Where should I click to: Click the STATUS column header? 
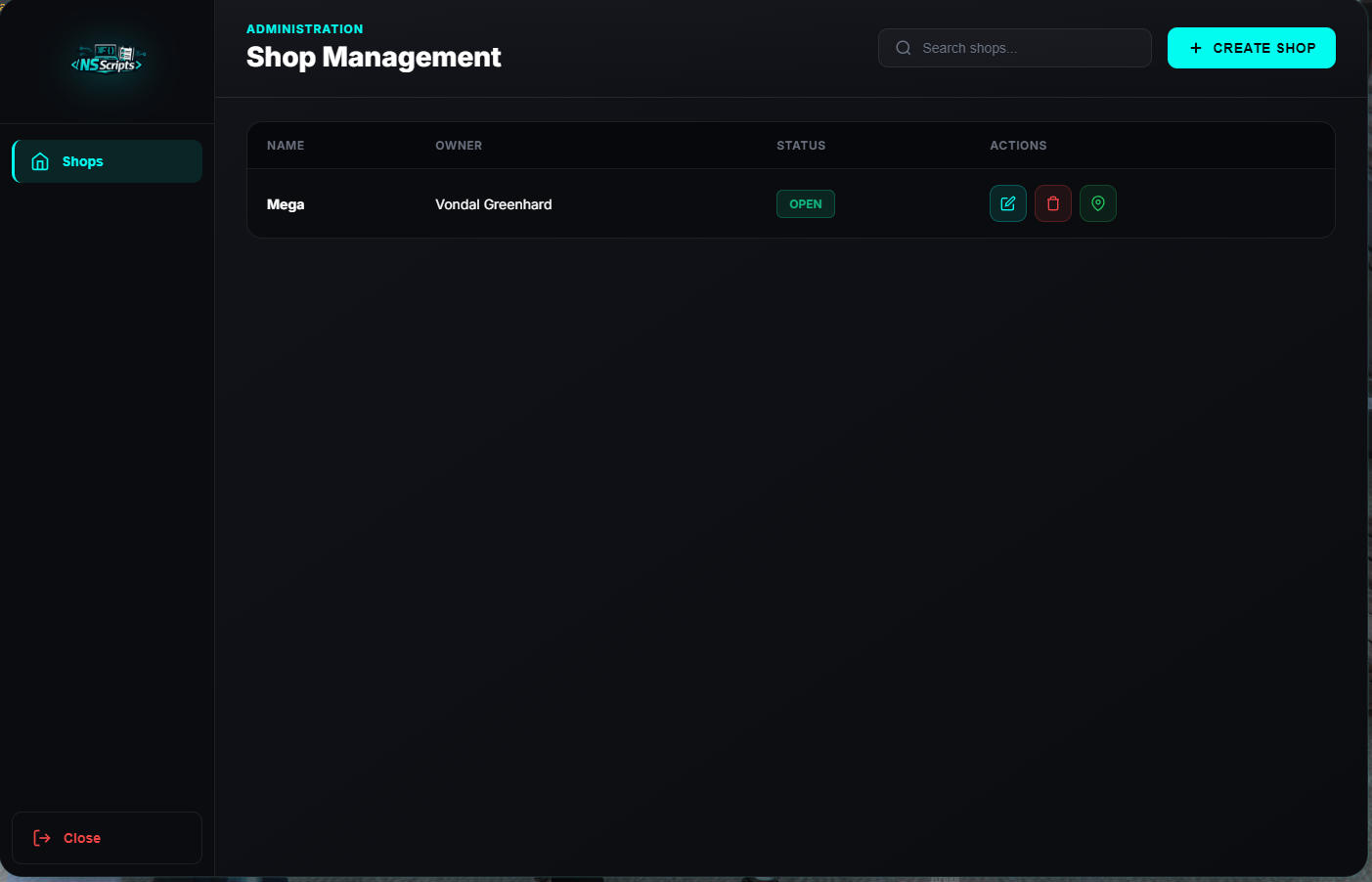[x=801, y=146]
